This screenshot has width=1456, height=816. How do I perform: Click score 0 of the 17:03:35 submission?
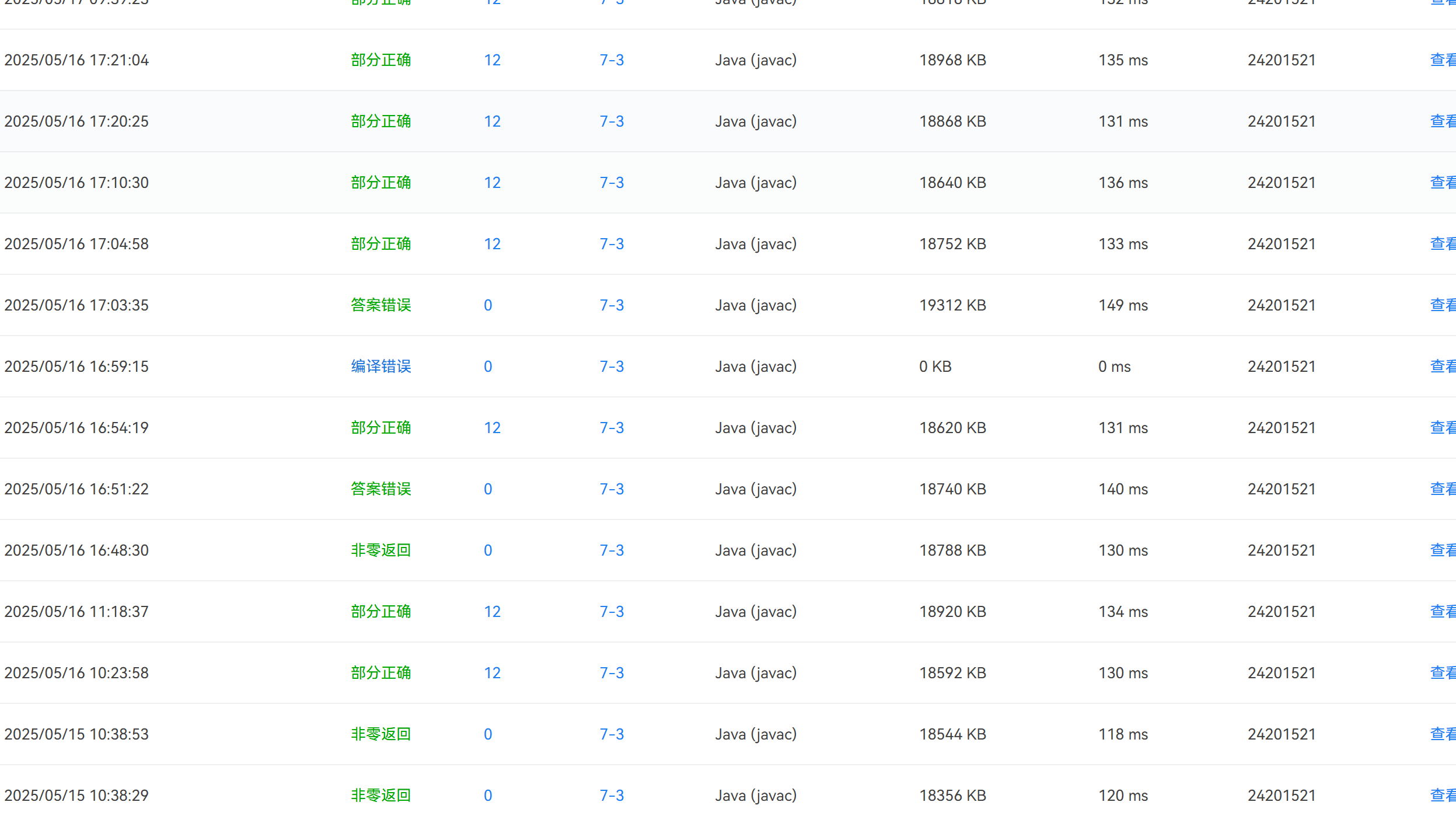click(x=488, y=305)
